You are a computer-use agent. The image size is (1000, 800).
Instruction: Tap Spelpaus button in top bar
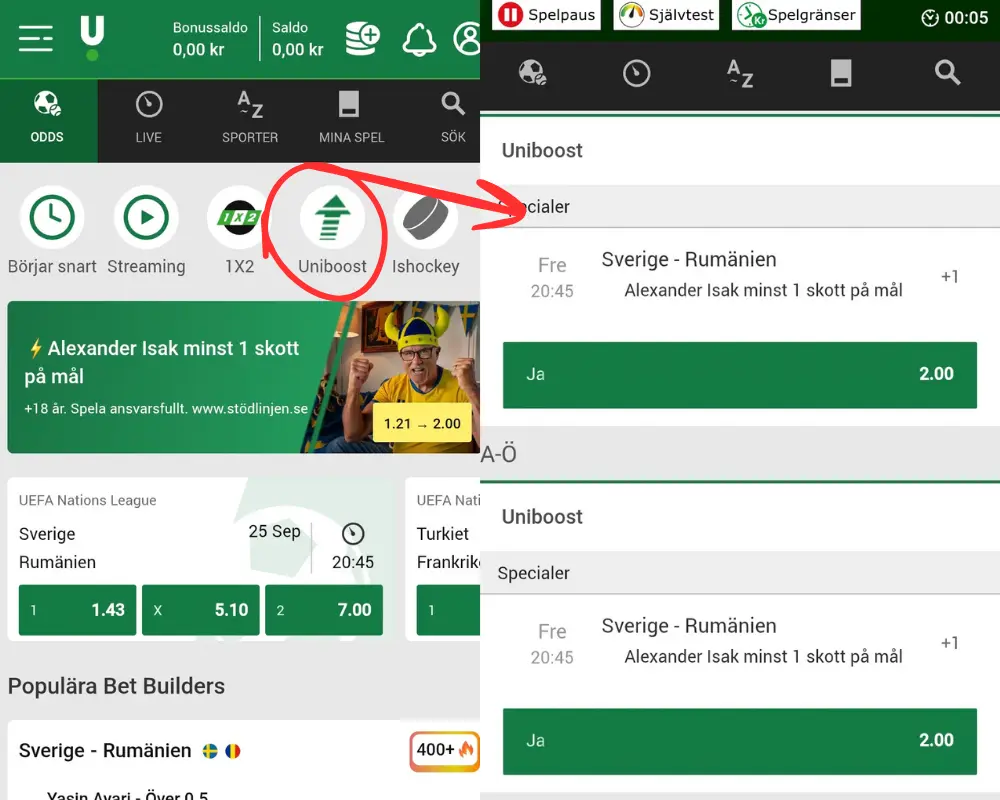coord(547,15)
